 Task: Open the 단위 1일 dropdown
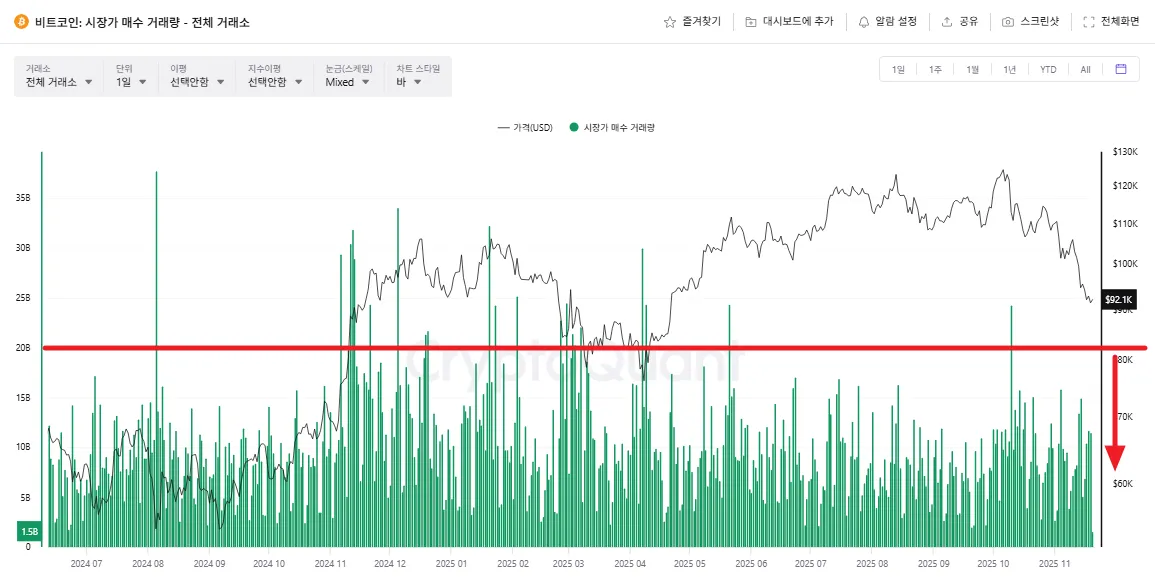point(131,82)
